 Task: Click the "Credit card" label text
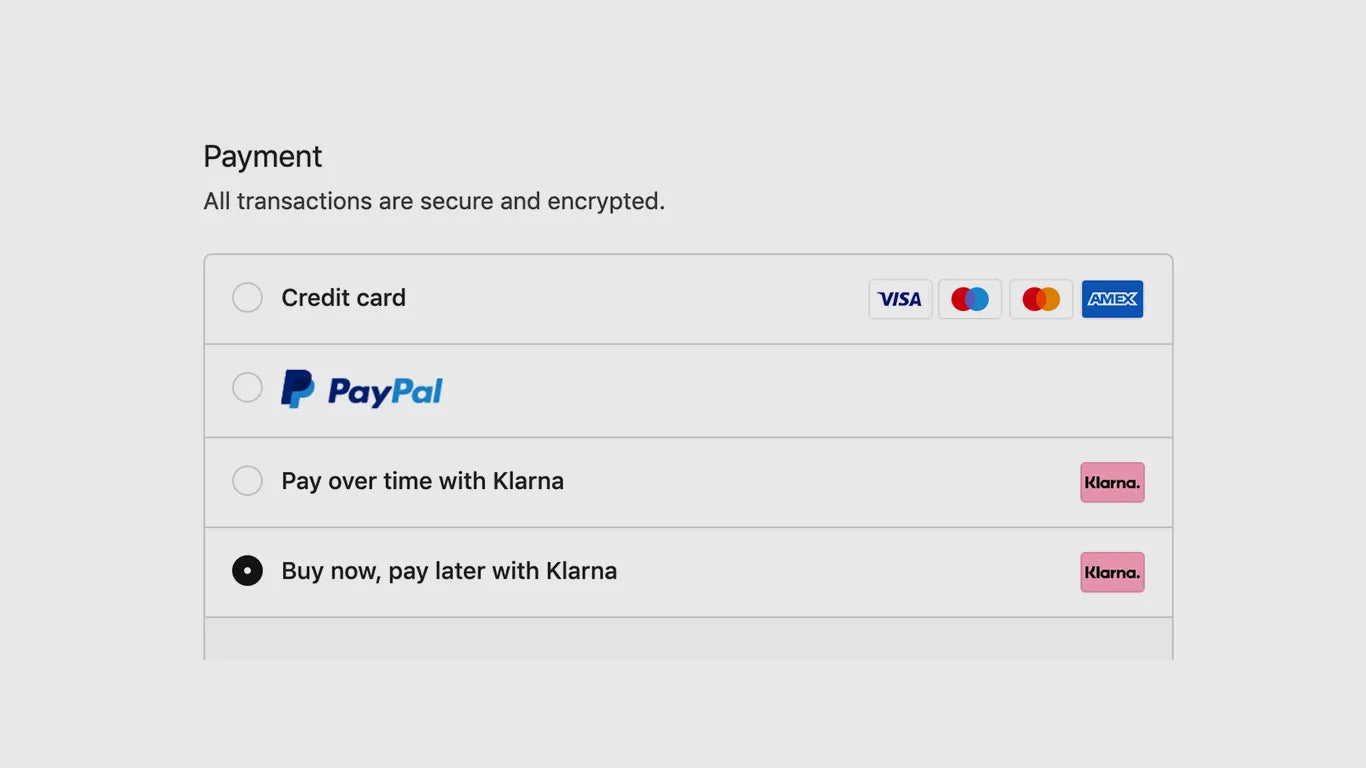point(343,298)
